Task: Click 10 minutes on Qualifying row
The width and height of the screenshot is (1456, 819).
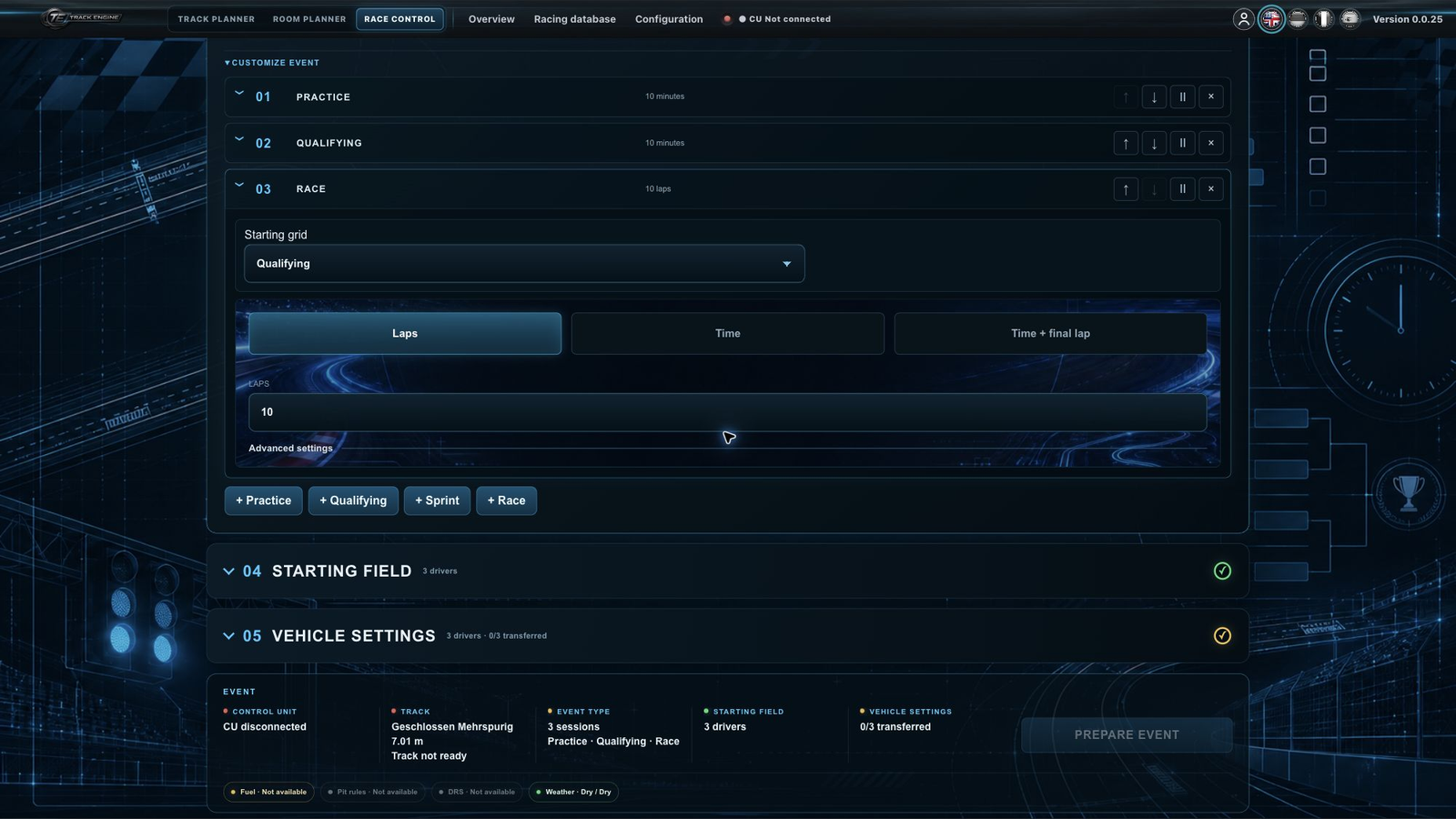Action: point(664,143)
